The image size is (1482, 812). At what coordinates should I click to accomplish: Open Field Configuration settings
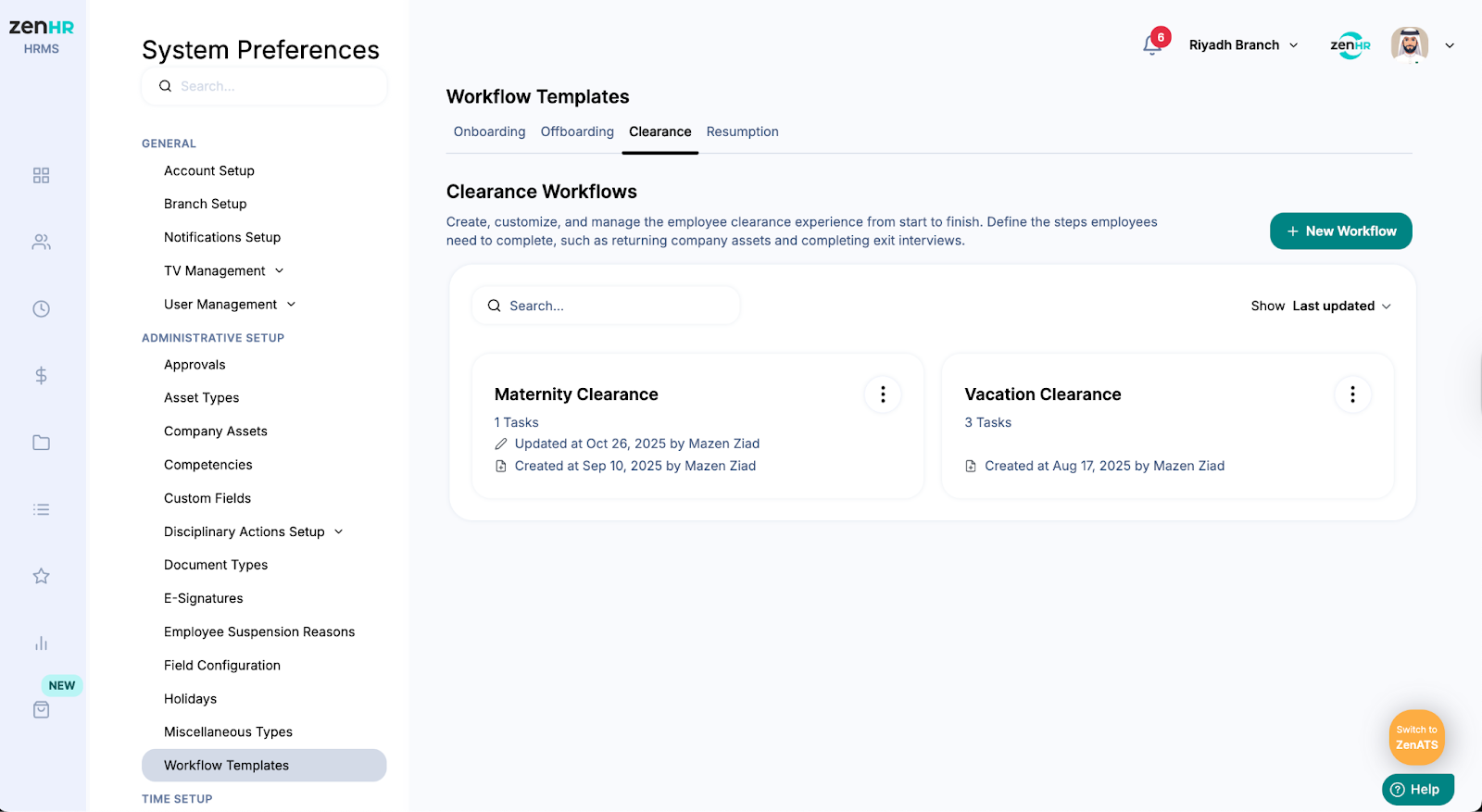pyautogui.click(x=222, y=665)
